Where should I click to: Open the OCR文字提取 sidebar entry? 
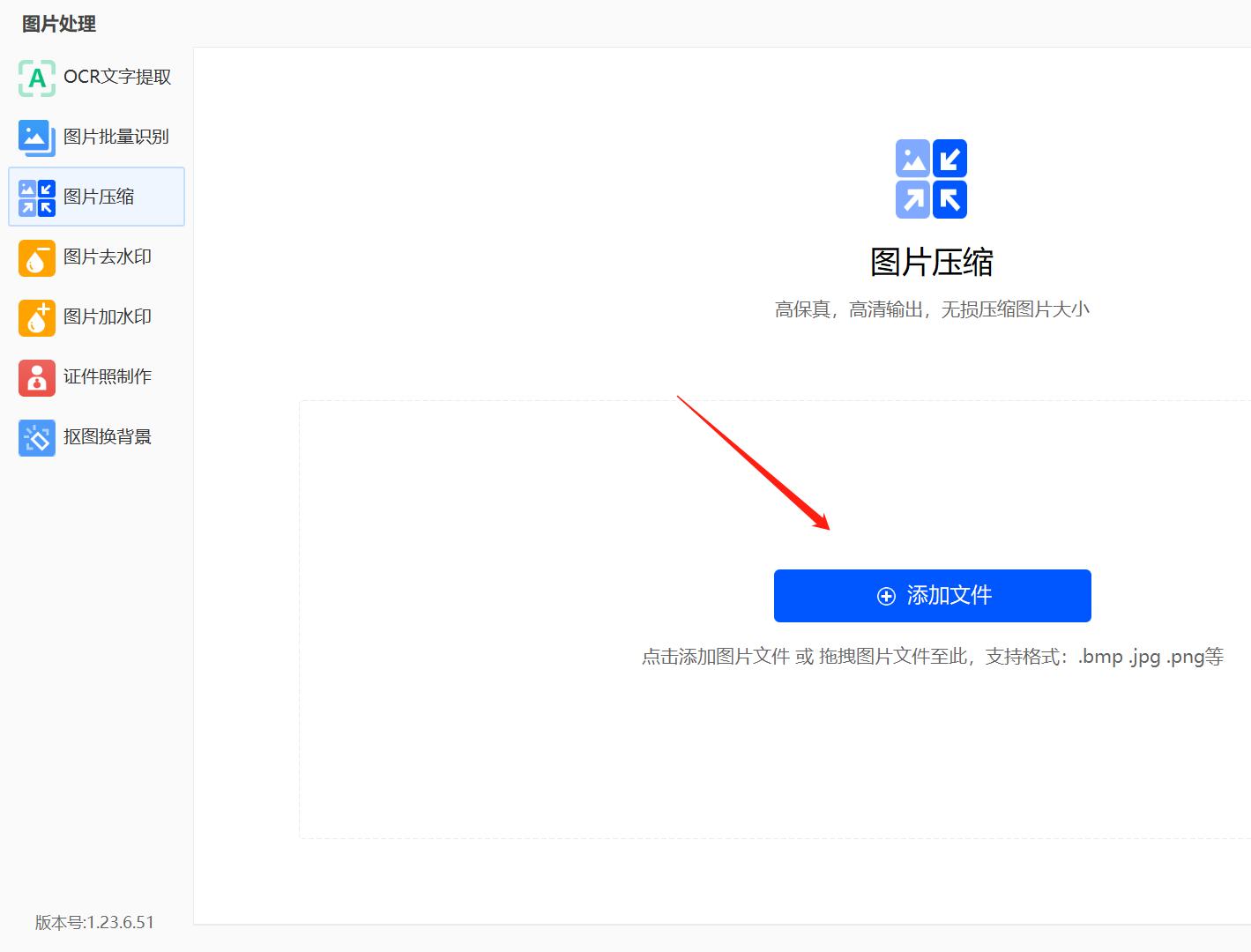coord(97,78)
